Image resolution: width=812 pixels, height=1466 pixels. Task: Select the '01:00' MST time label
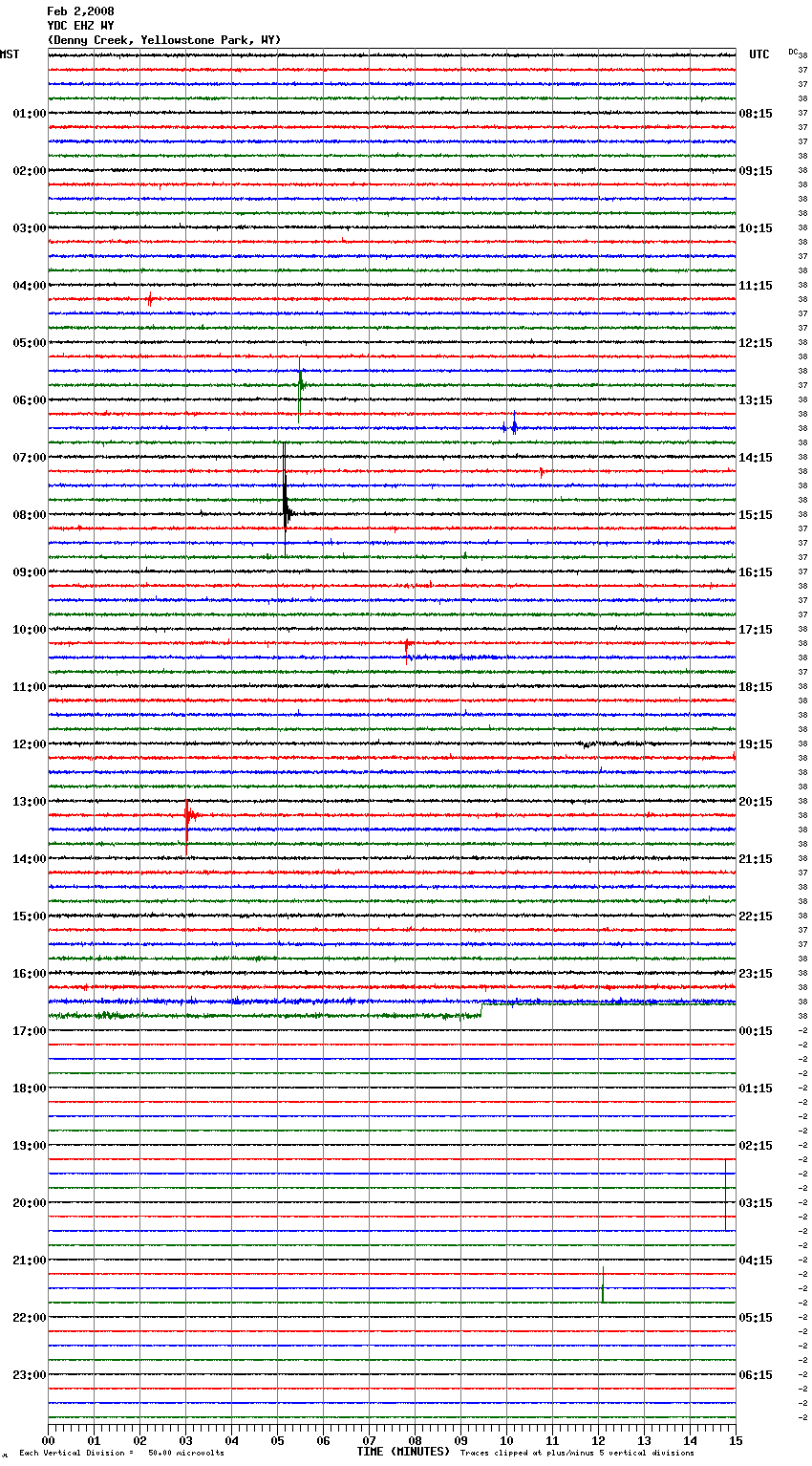tap(30, 114)
